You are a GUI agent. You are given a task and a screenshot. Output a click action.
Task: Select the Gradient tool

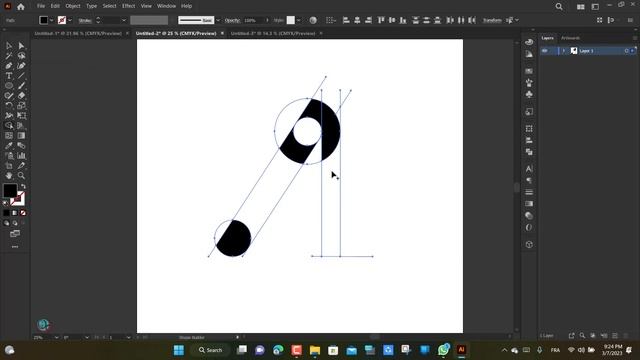coord(21,136)
